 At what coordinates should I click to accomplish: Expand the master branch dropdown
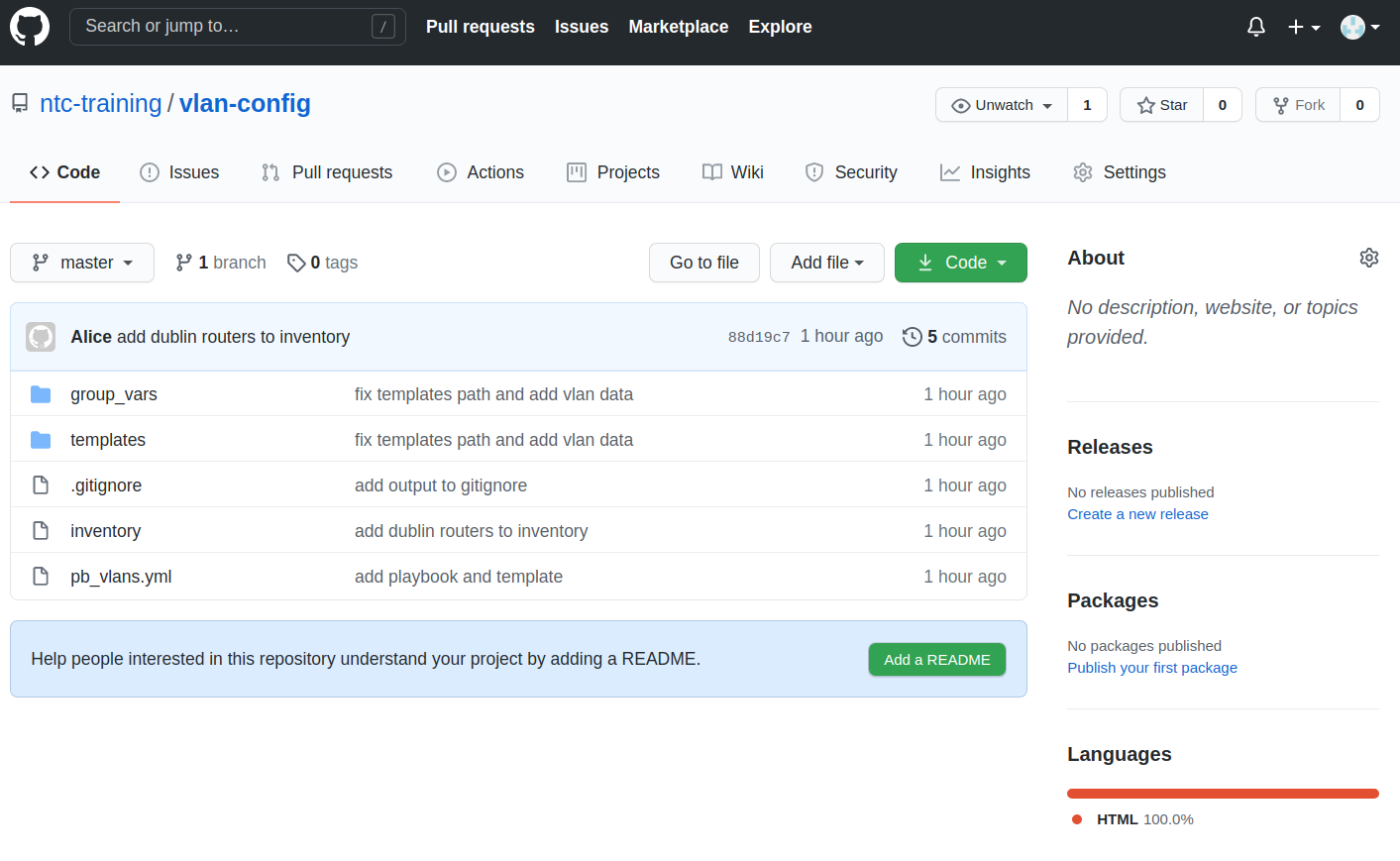click(82, 263)
